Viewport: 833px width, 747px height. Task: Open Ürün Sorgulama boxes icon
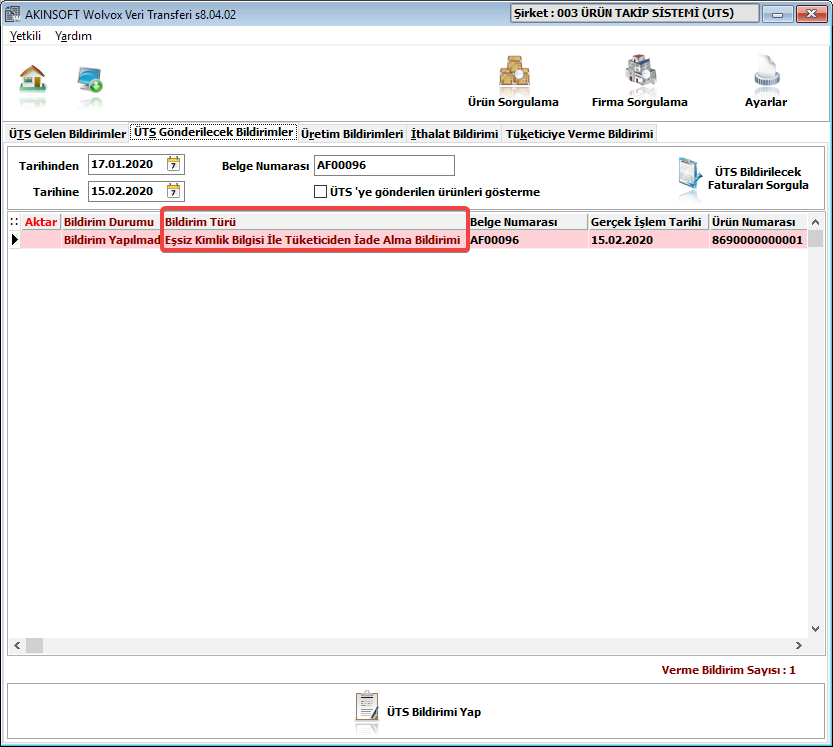514,71
